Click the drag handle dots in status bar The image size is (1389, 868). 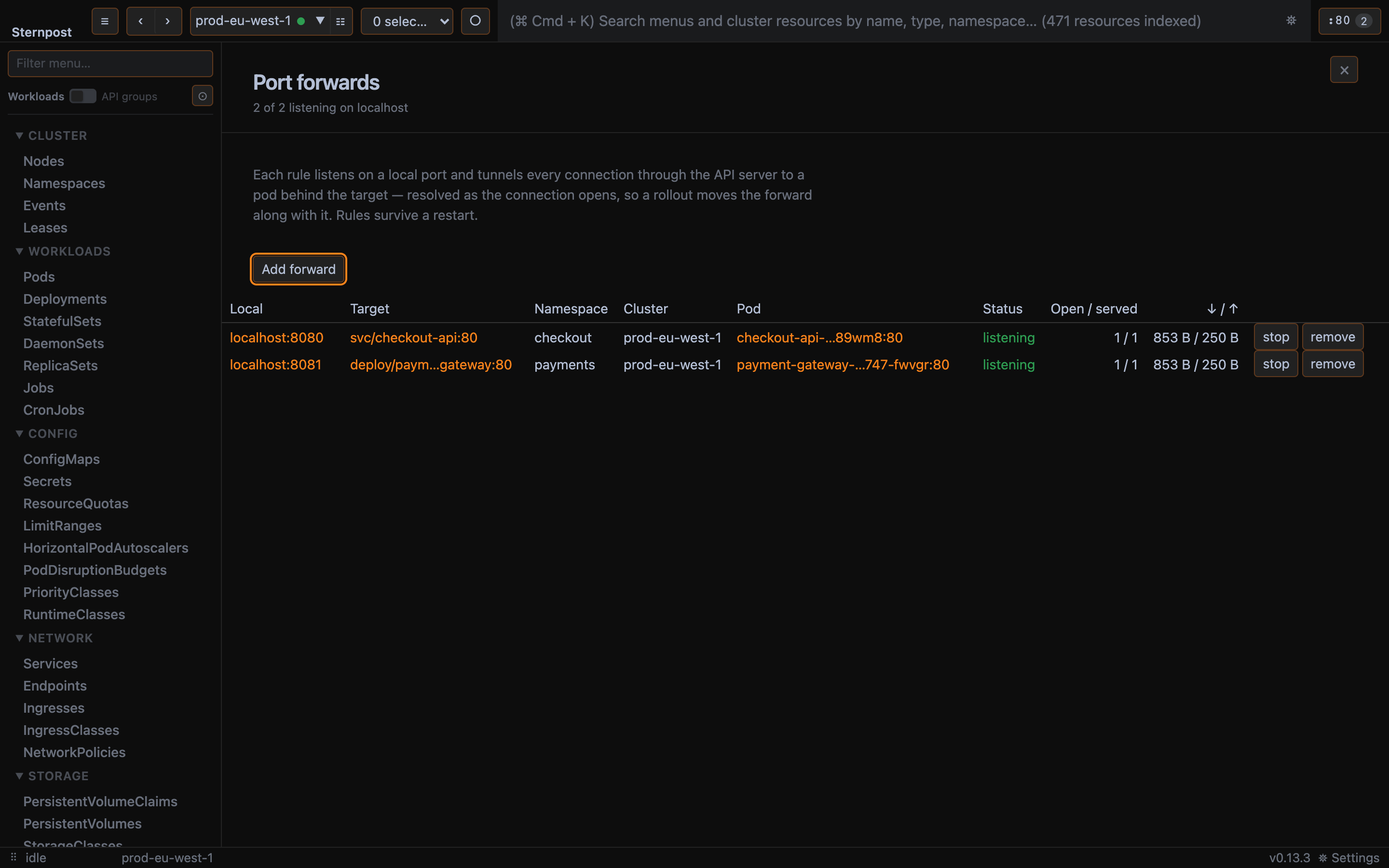point(13,857)
